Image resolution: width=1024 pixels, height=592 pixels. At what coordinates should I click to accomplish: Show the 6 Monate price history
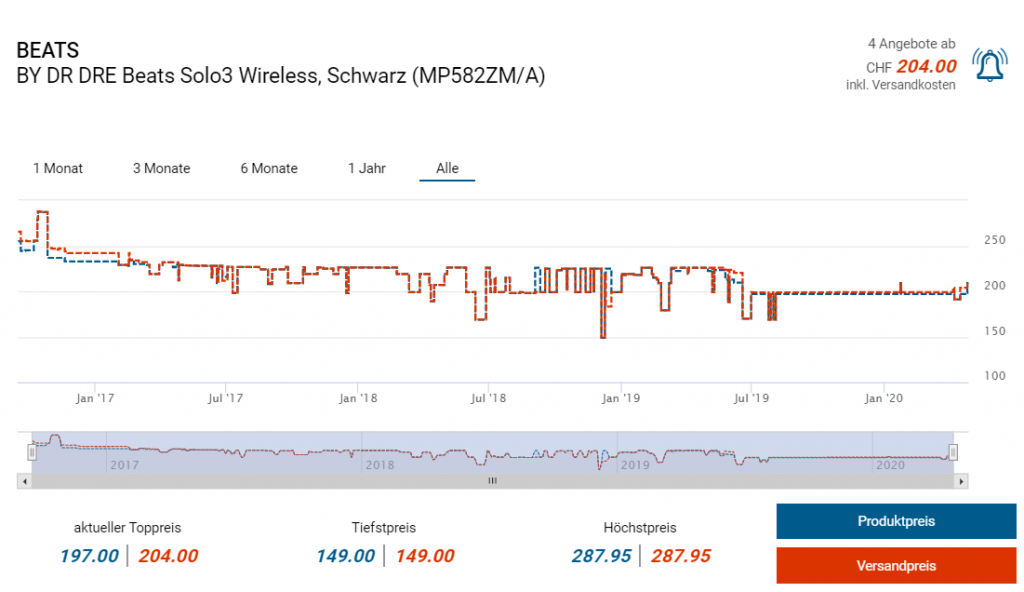click(x=268, y=168)
